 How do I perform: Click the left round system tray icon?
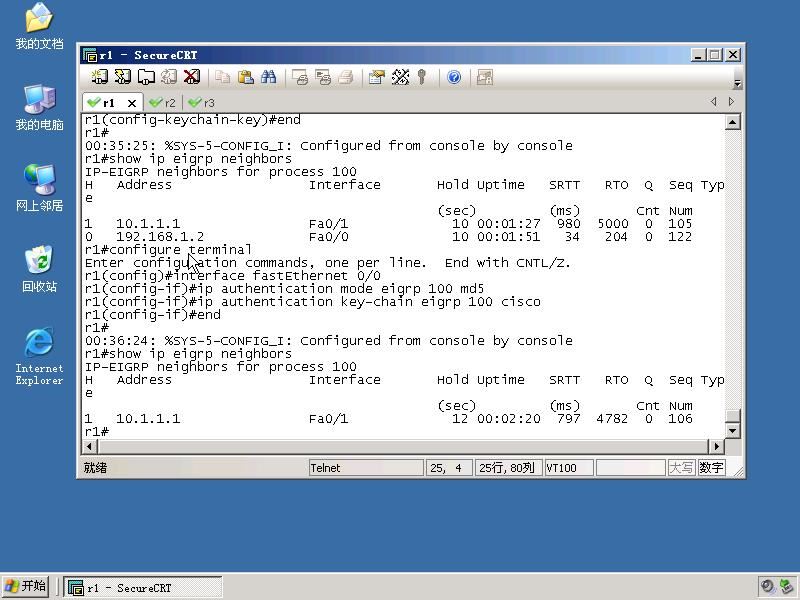tap(767, 587)
